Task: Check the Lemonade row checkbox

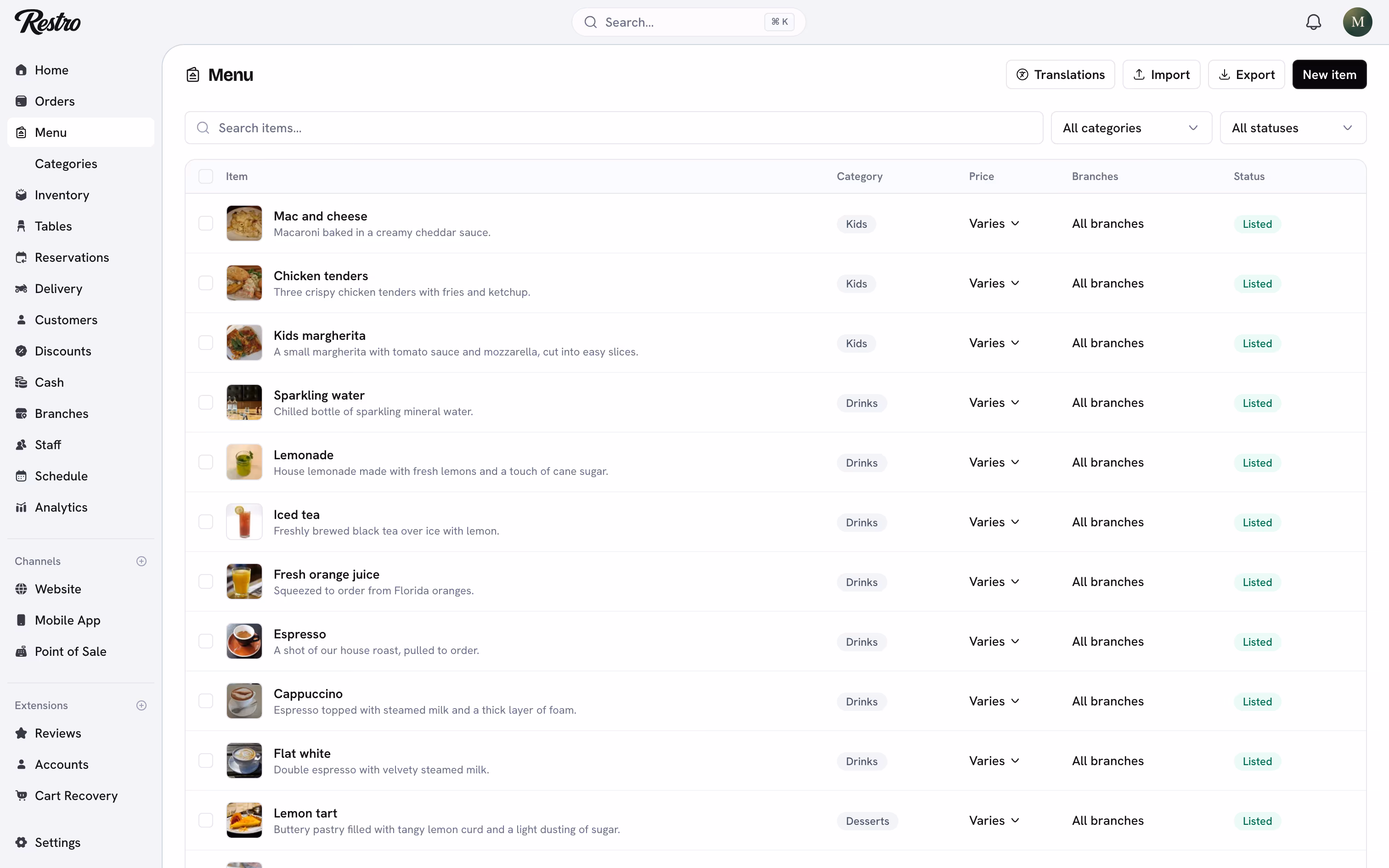Action: 205,462
